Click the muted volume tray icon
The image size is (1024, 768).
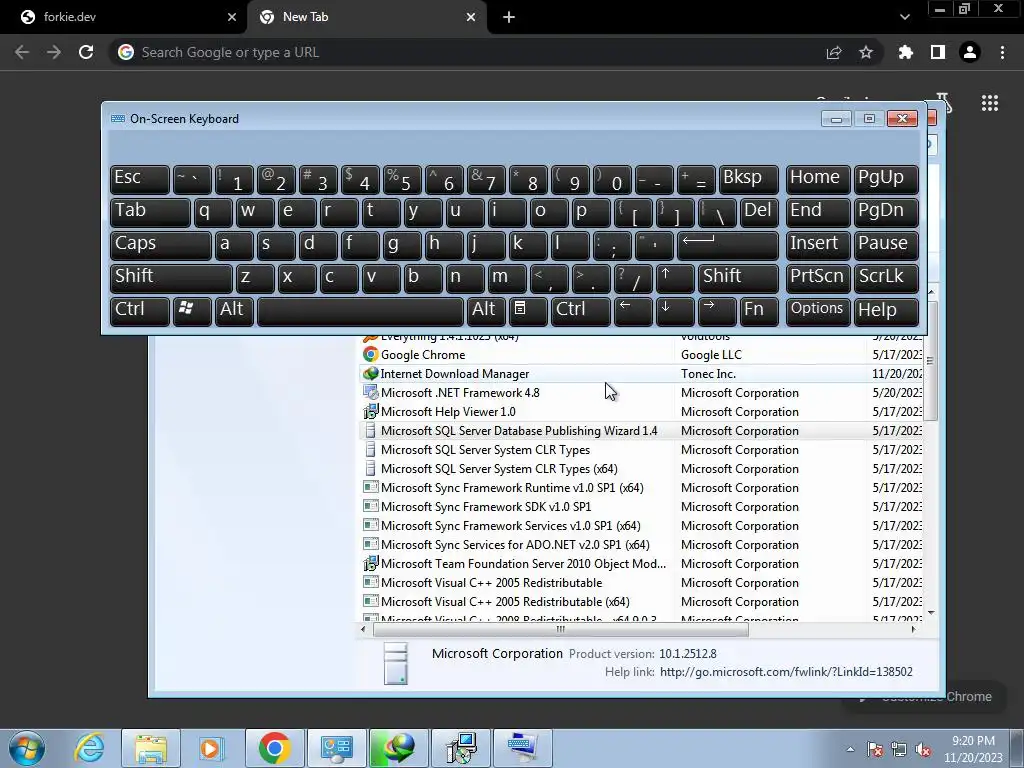pos(923,750)
